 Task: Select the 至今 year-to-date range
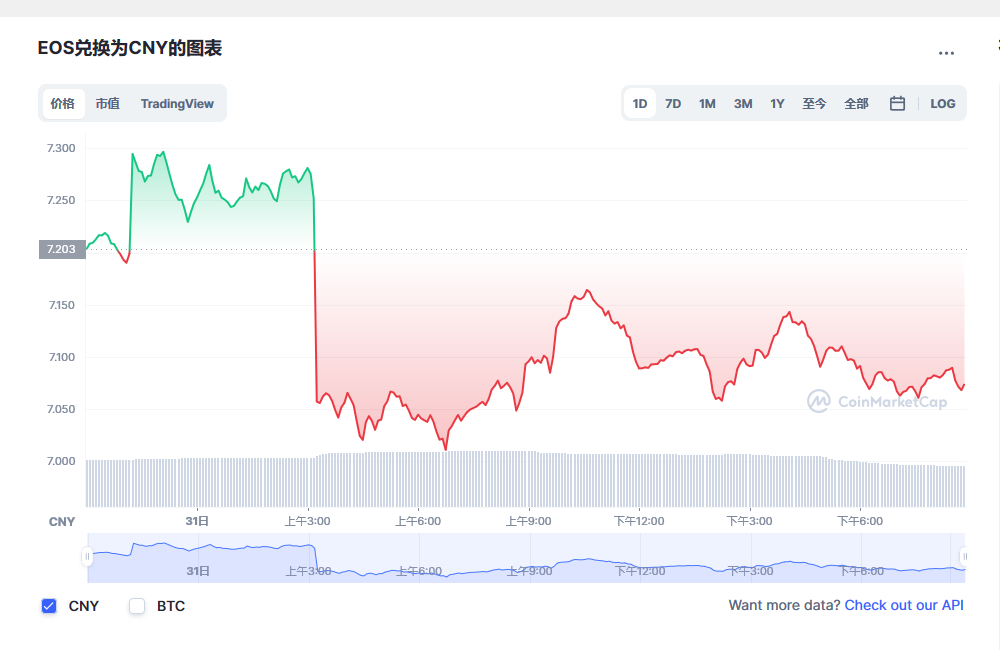tap(814, 103)
